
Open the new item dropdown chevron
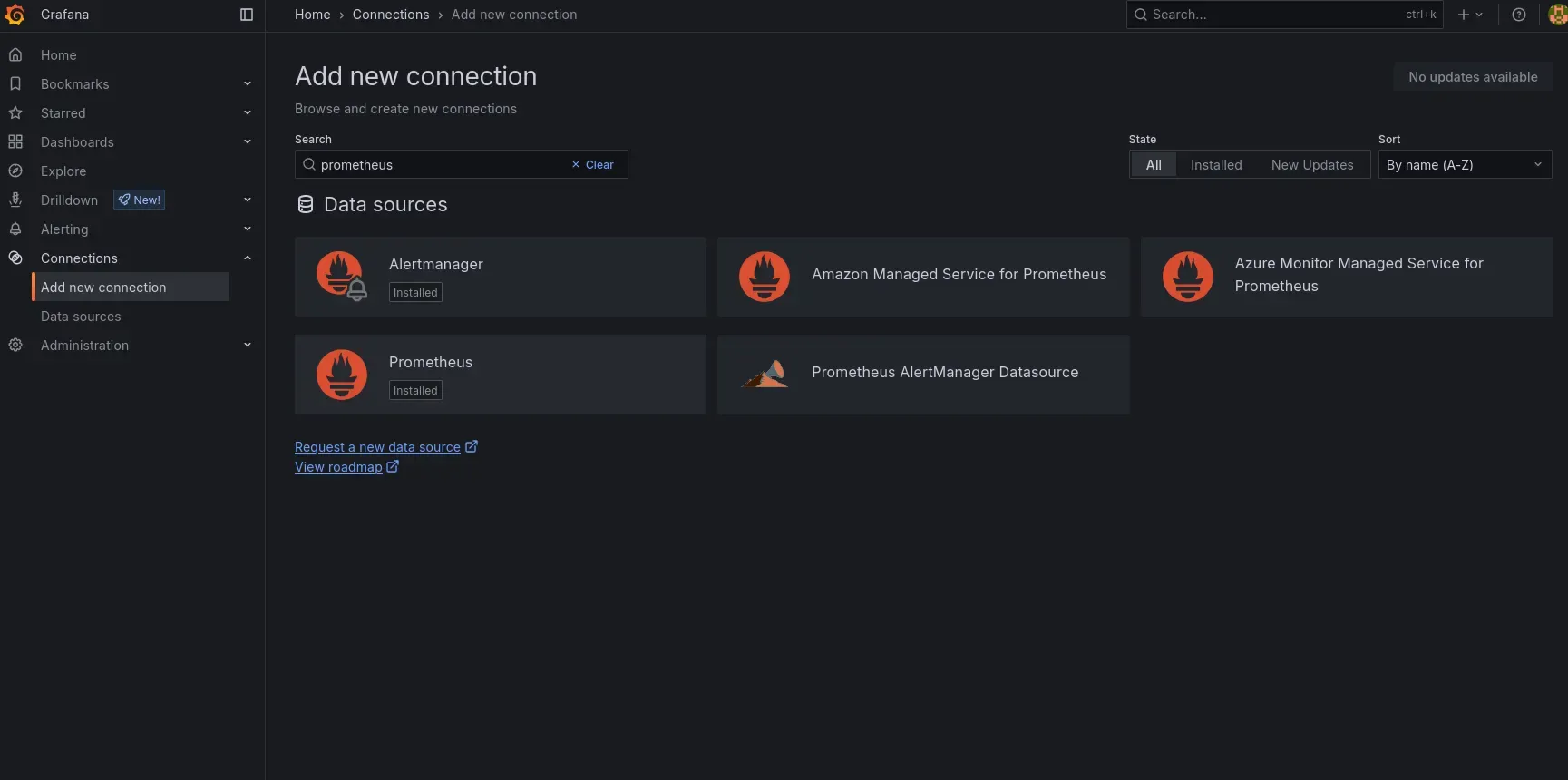click(1479, 15)
